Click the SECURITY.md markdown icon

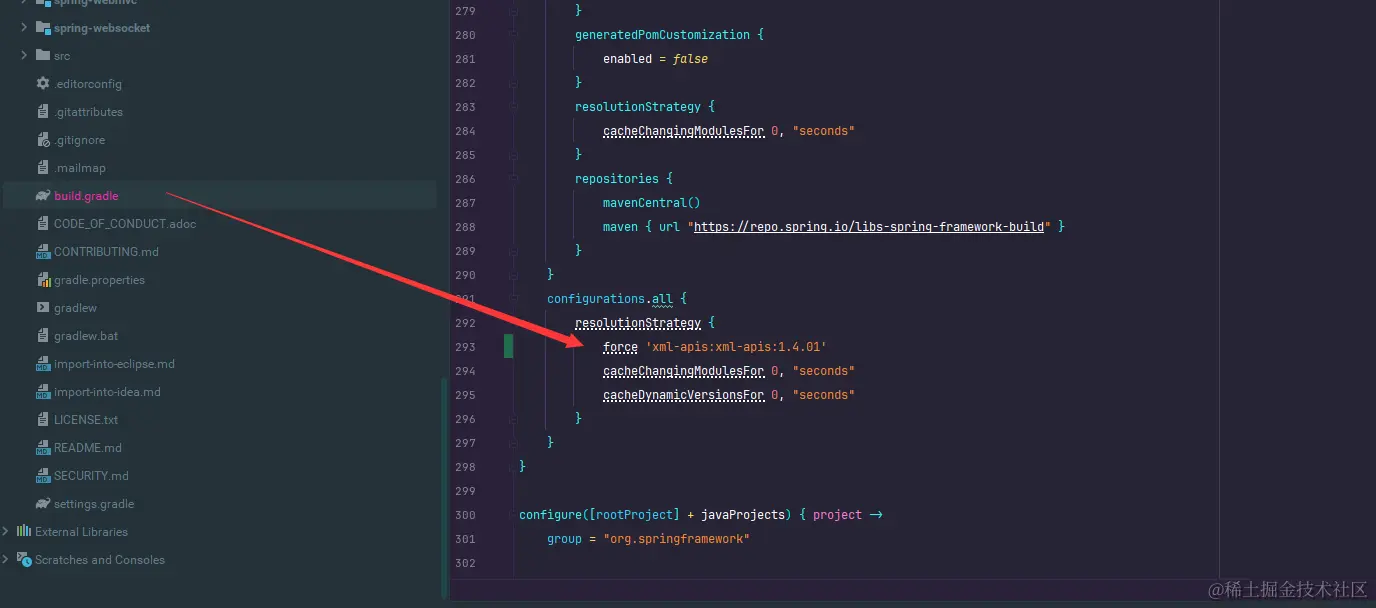(43, 476)
